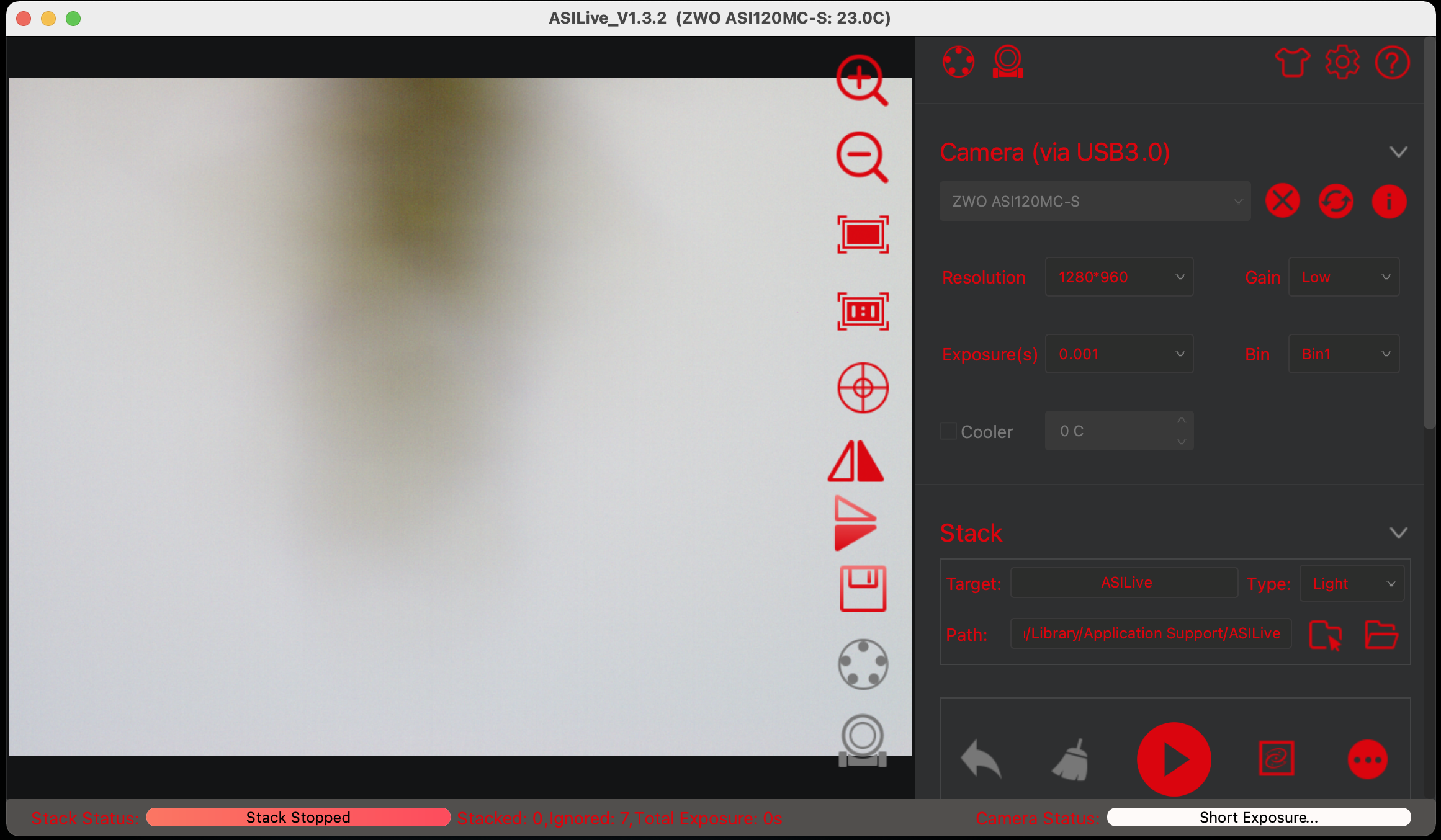
Task: Open the Resolution 1280*960 dropdown
Action: (1119, 277)
